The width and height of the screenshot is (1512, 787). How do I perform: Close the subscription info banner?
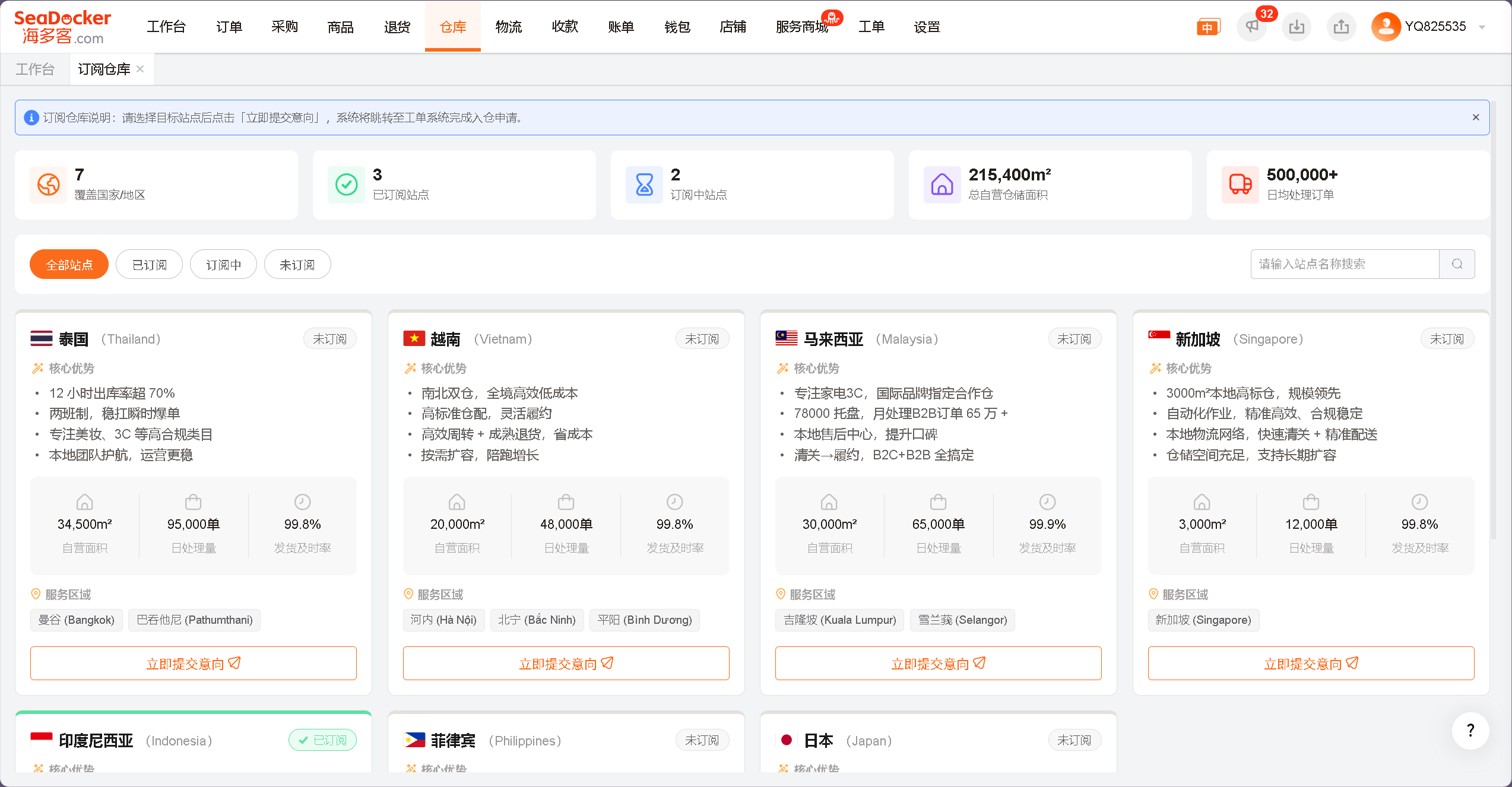click(x=1476, y=118)
